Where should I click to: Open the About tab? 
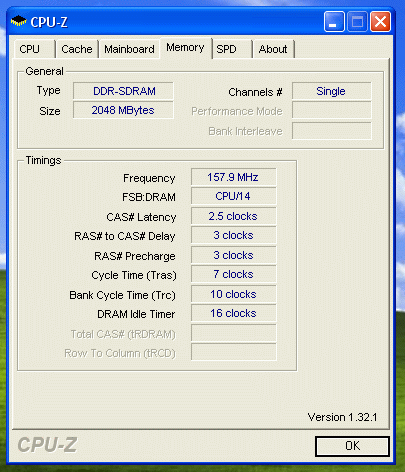[273, 49]
